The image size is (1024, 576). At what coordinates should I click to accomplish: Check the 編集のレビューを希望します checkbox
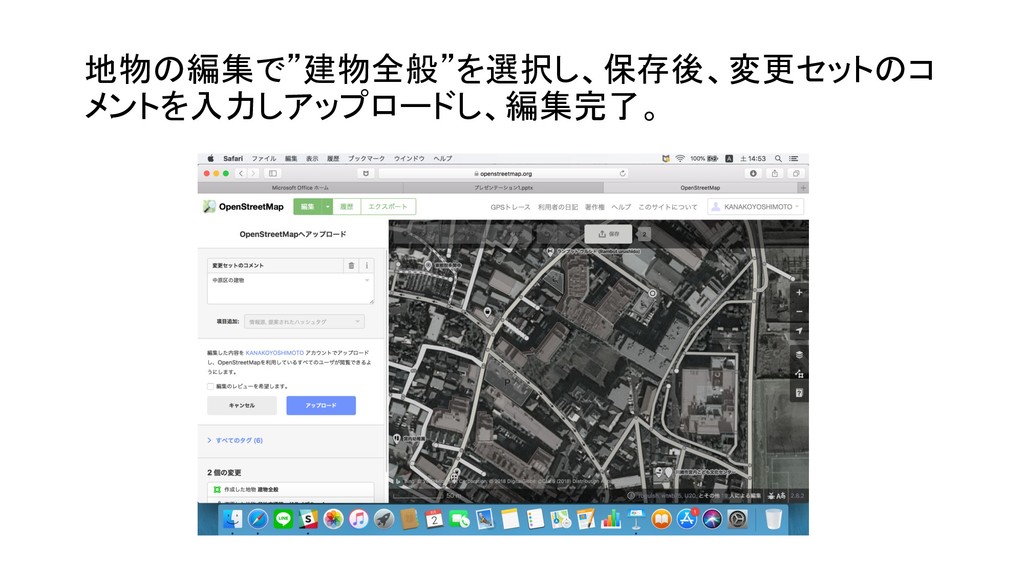click(210, 386)
